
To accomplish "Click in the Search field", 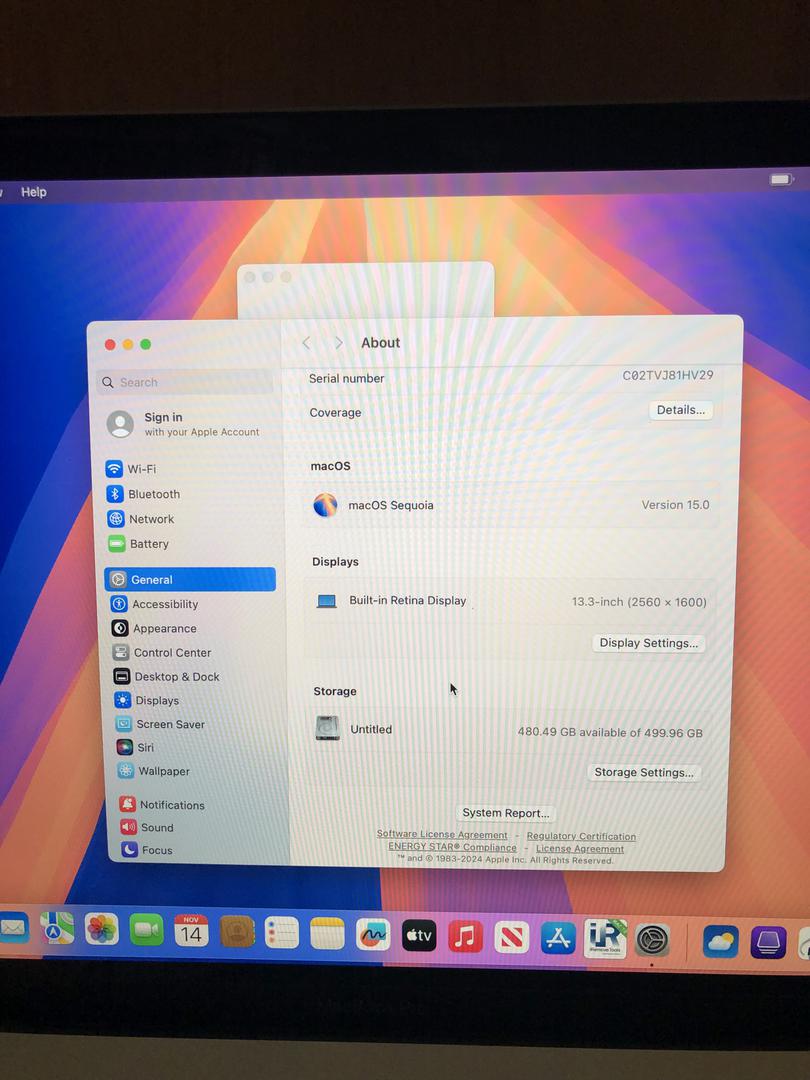I will coord(185,382).
